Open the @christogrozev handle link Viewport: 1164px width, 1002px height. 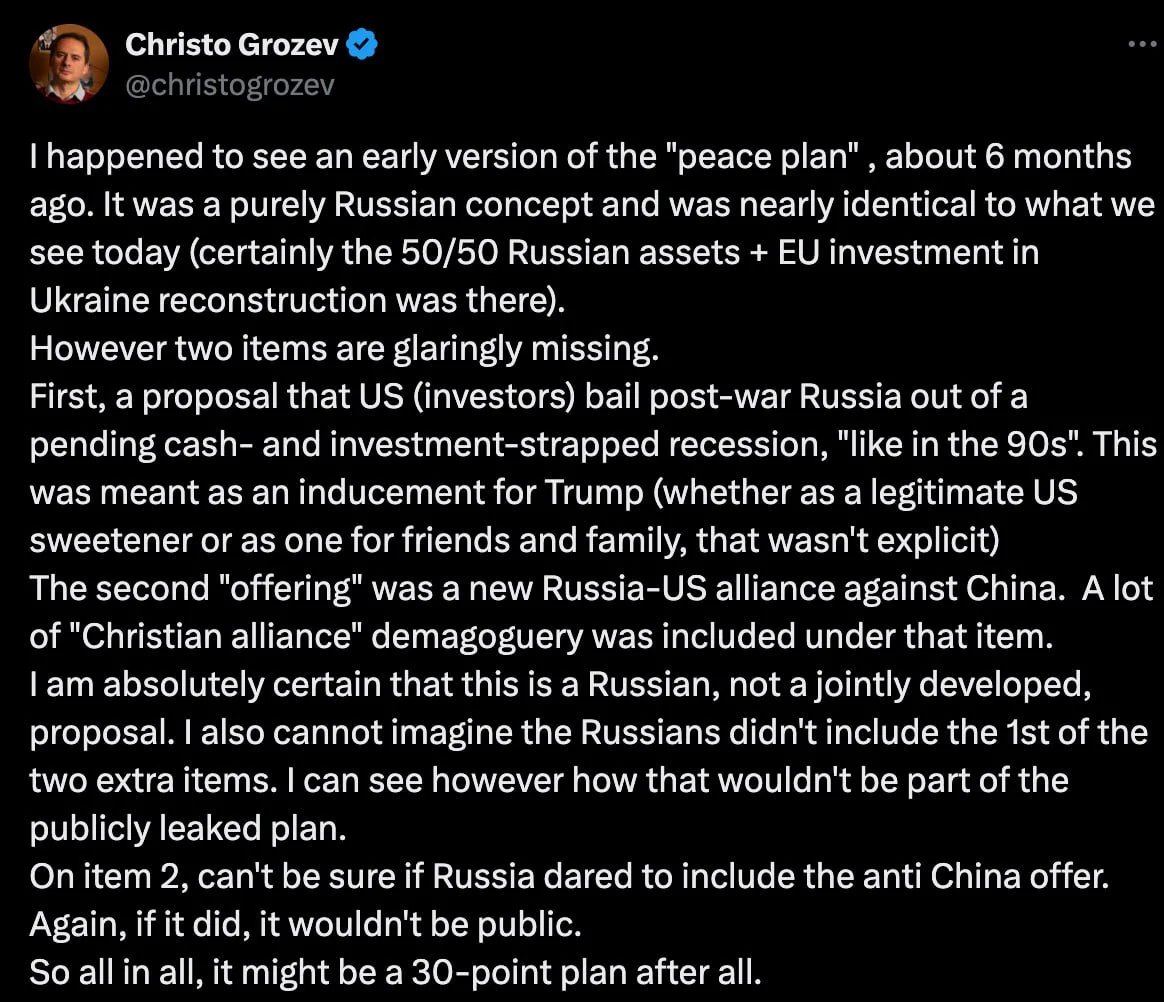point(229,85)
